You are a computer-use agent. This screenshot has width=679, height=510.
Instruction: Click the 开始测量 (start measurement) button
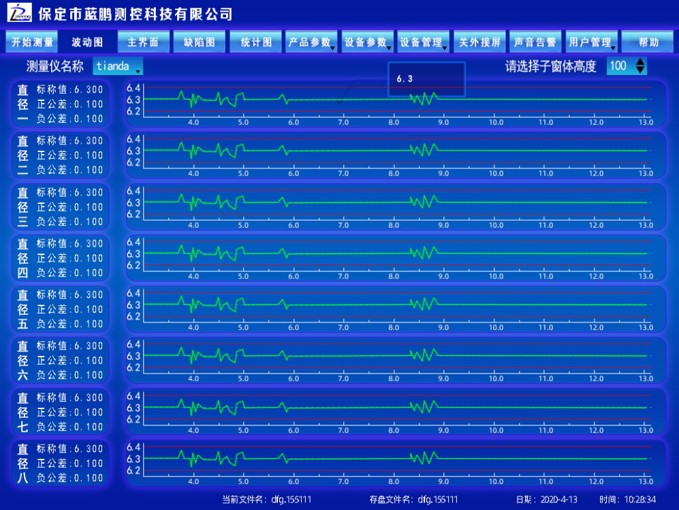(32, 43)
